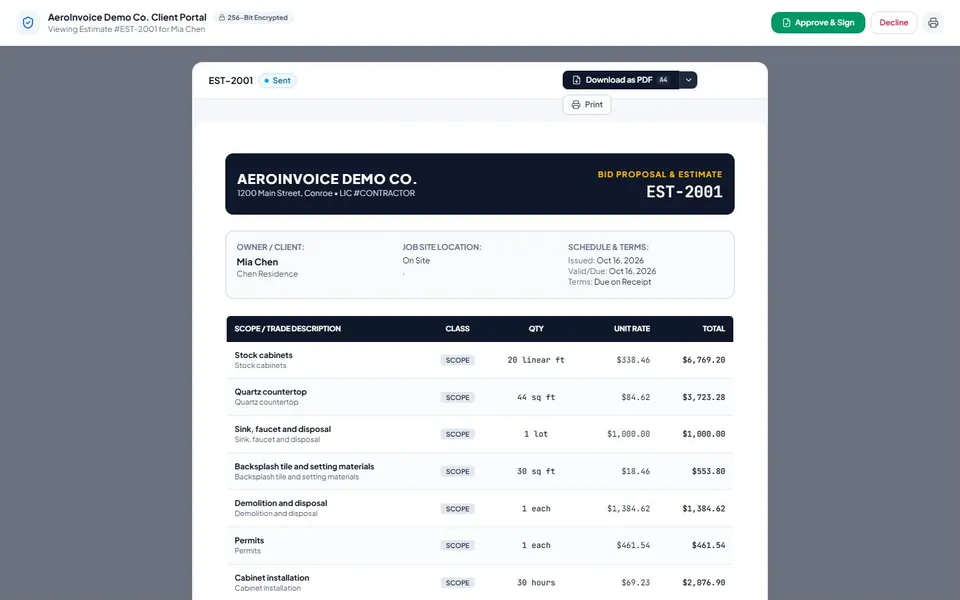Click the $553.80 total cell
This screenshot has width=960, height=600.
pos(708,471)
